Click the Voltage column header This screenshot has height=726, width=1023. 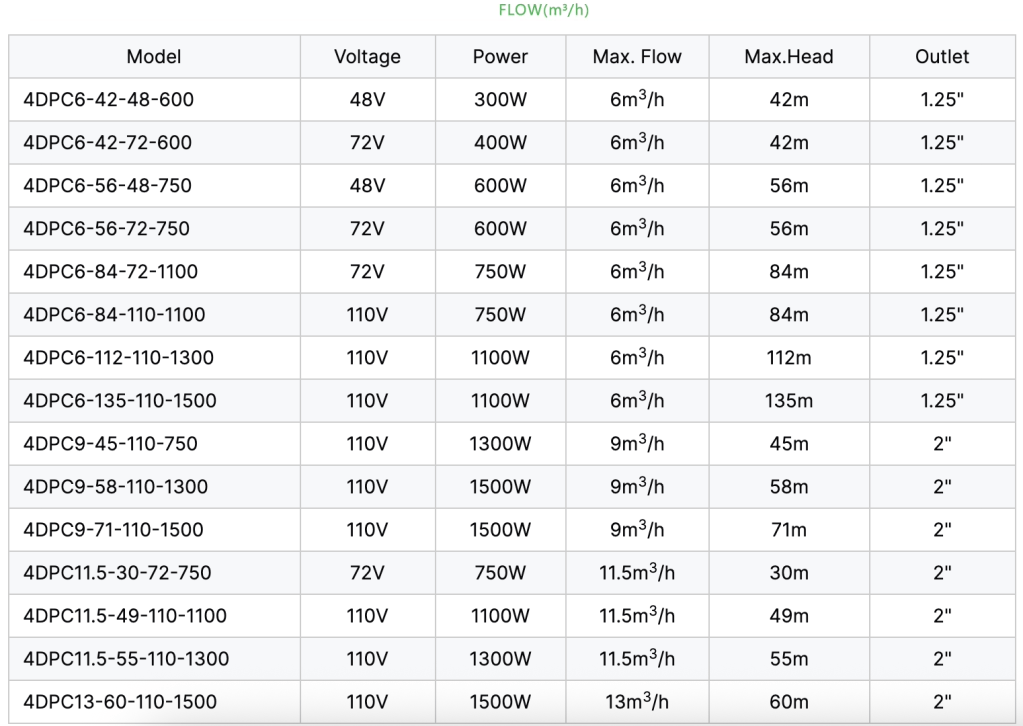[x=367, y=57]
